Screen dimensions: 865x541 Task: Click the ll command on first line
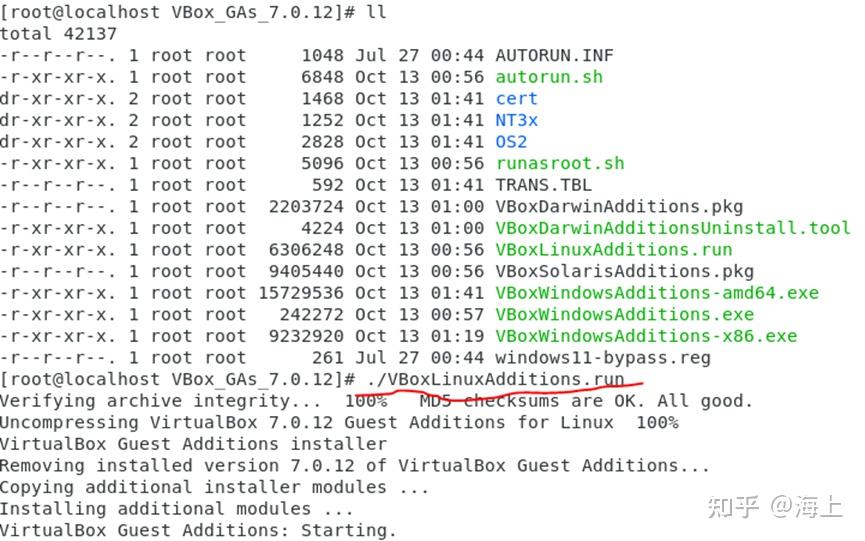[x=376, y=12]
